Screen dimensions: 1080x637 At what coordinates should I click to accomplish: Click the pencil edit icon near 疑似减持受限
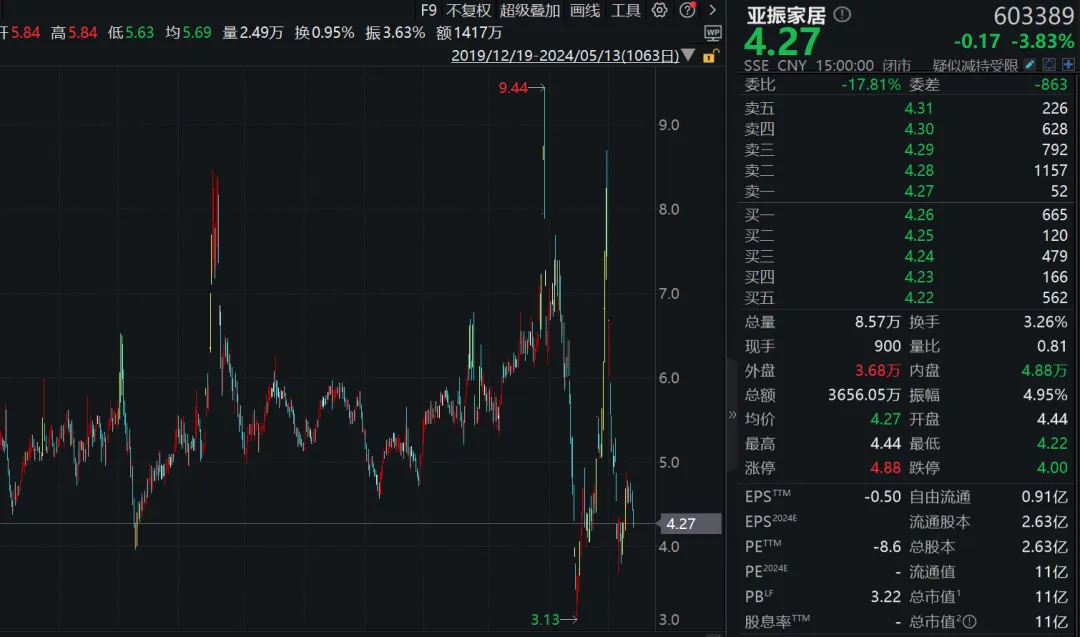tap(1030, 65)
